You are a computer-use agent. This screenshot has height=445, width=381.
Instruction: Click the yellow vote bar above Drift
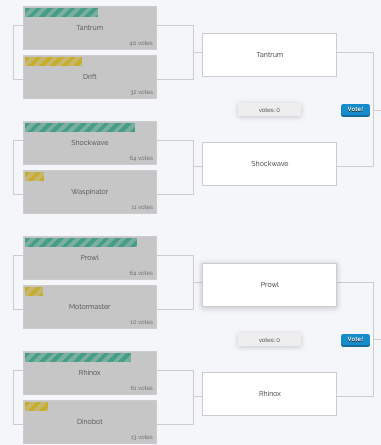pyautogui.click(x=53, y=61)
